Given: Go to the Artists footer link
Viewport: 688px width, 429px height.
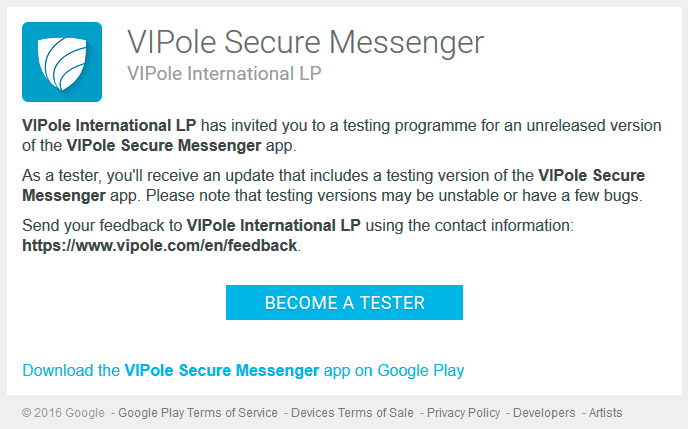Looking at the screenshot, I should click(606, 413).
